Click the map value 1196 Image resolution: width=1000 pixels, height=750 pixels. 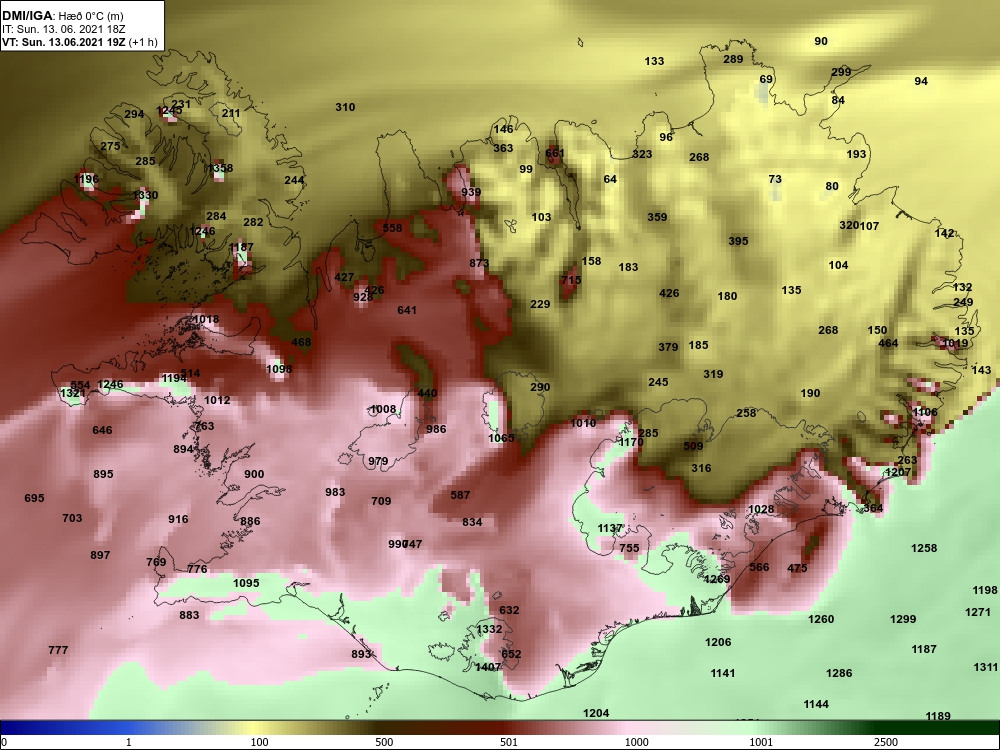(86, 179)
